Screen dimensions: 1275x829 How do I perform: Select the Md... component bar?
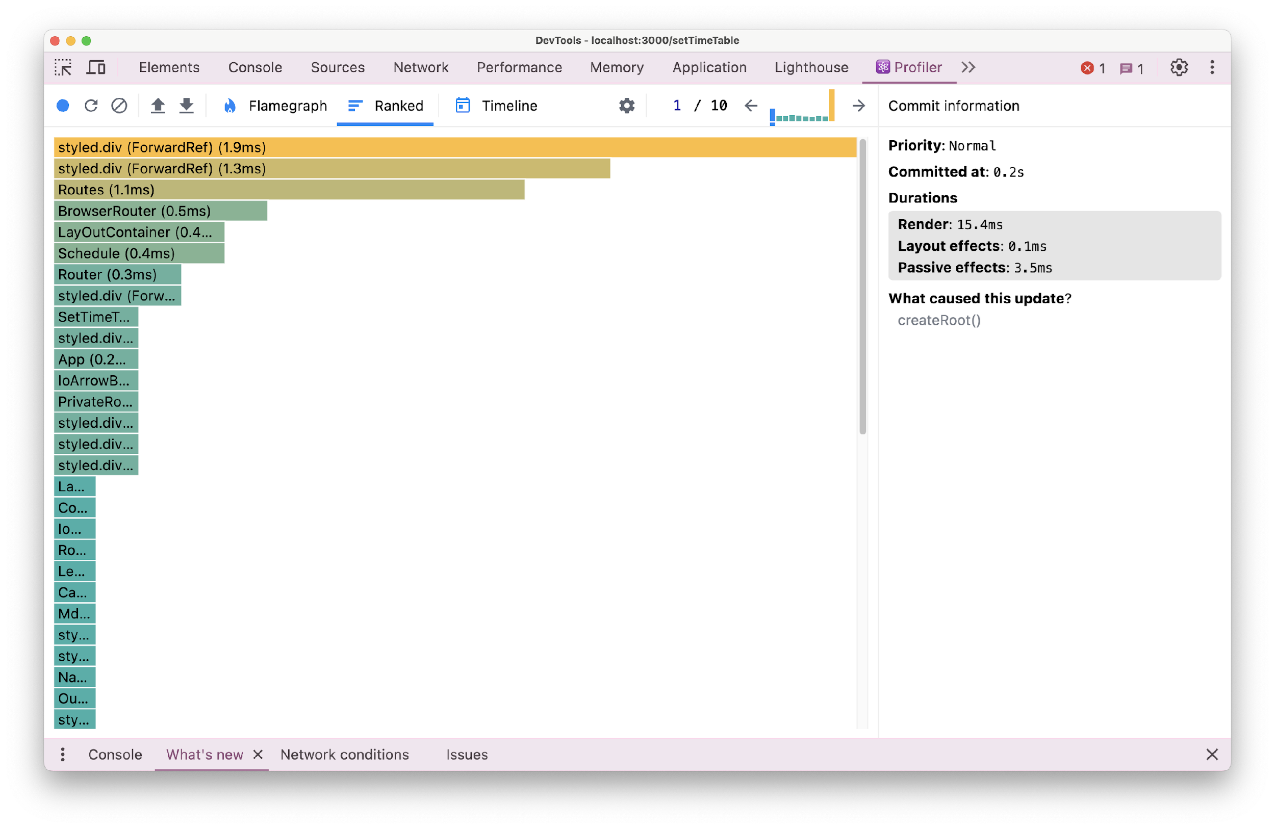[x=75, y=614]
